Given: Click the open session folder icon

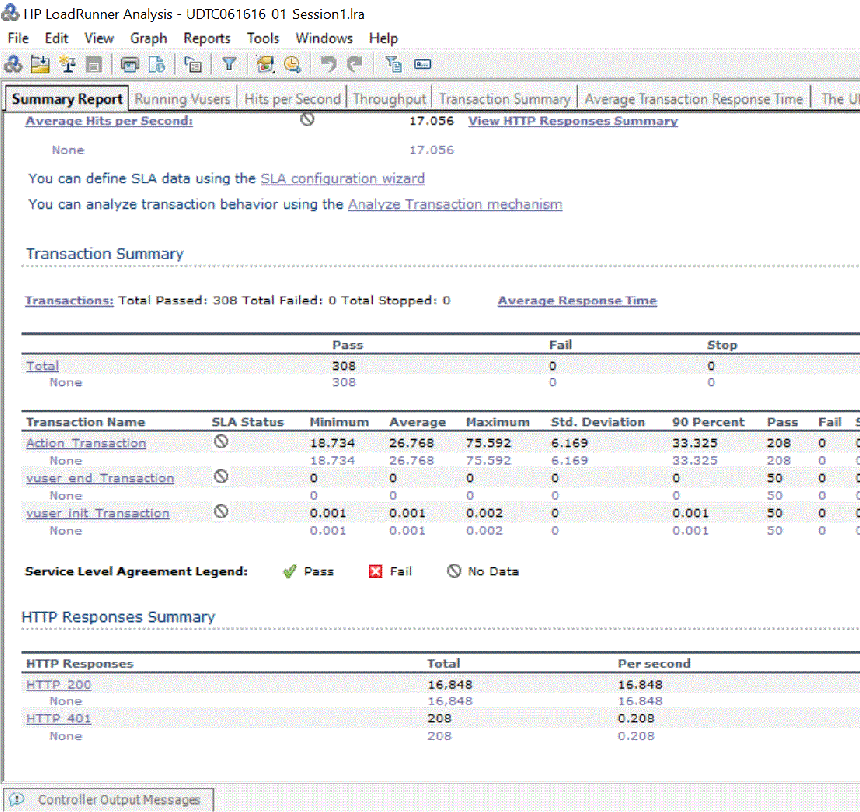Looking at the screenshot, I should pos(40,64).
